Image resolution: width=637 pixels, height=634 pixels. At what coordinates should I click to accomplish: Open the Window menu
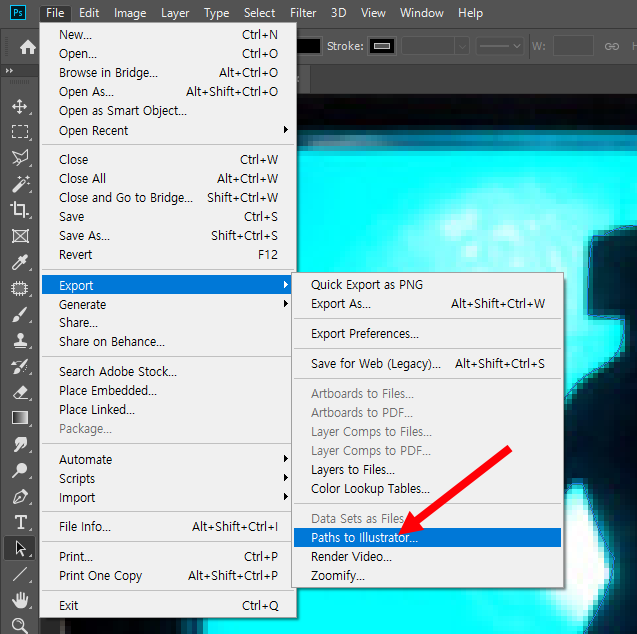[x=421, y=13]
